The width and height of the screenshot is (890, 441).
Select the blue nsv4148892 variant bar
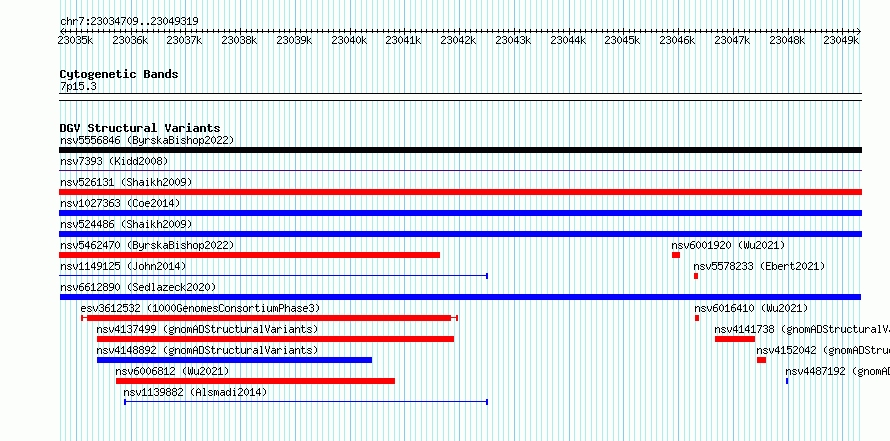point(234,360)
